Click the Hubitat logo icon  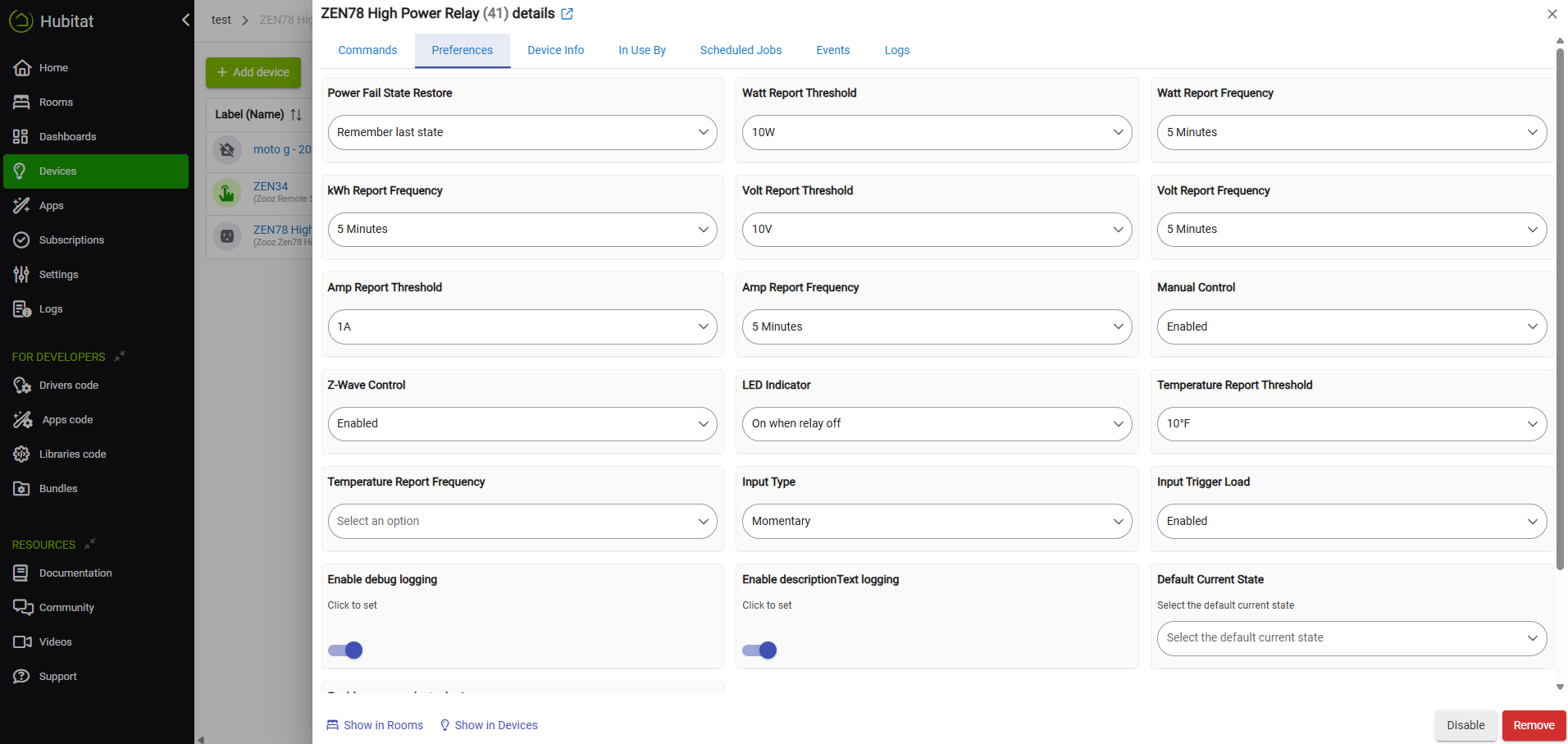[x=21, y=21]
